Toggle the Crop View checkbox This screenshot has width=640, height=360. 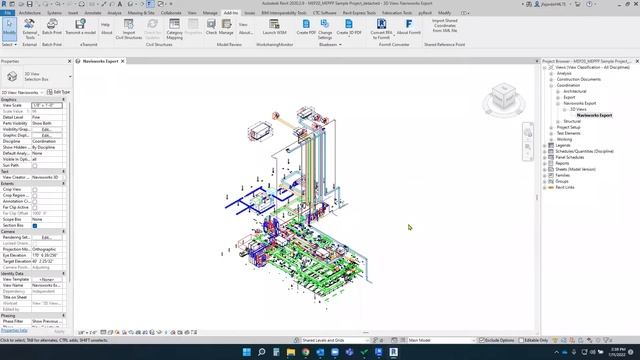(35, 189)
